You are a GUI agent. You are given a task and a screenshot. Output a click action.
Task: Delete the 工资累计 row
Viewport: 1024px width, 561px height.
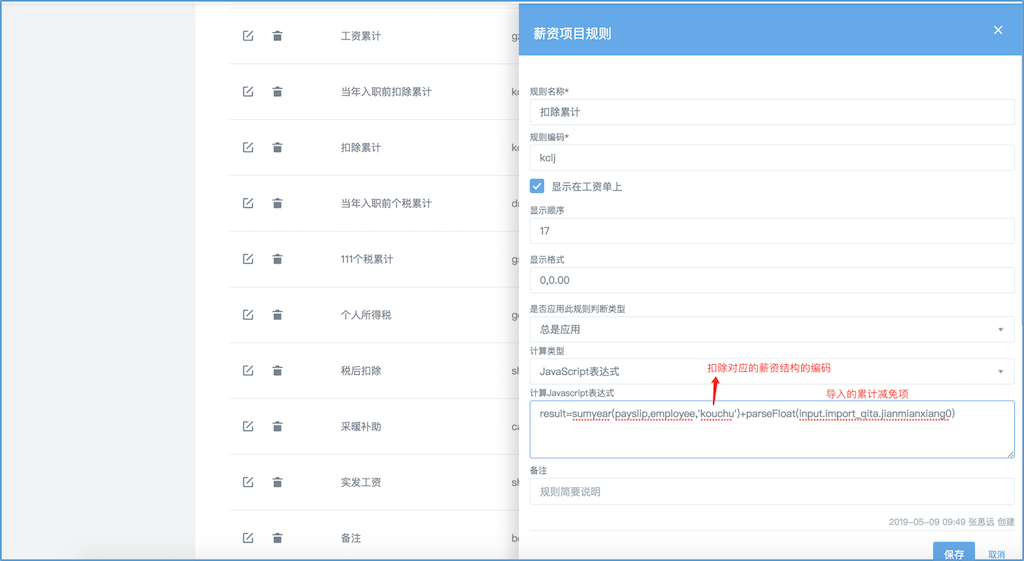click(278, 36)
